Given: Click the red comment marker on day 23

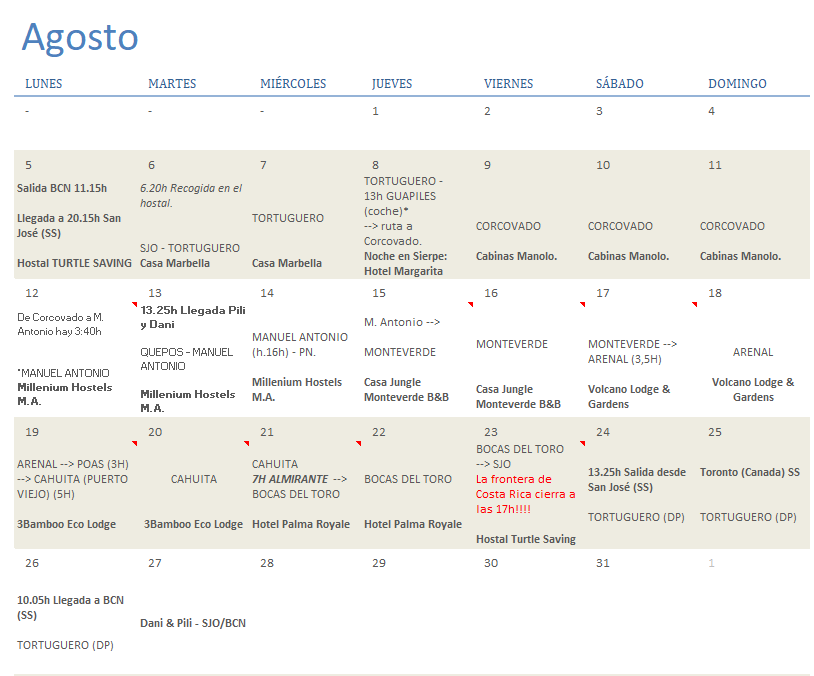Looking at the screenshot, I should (x=582, y=442).
